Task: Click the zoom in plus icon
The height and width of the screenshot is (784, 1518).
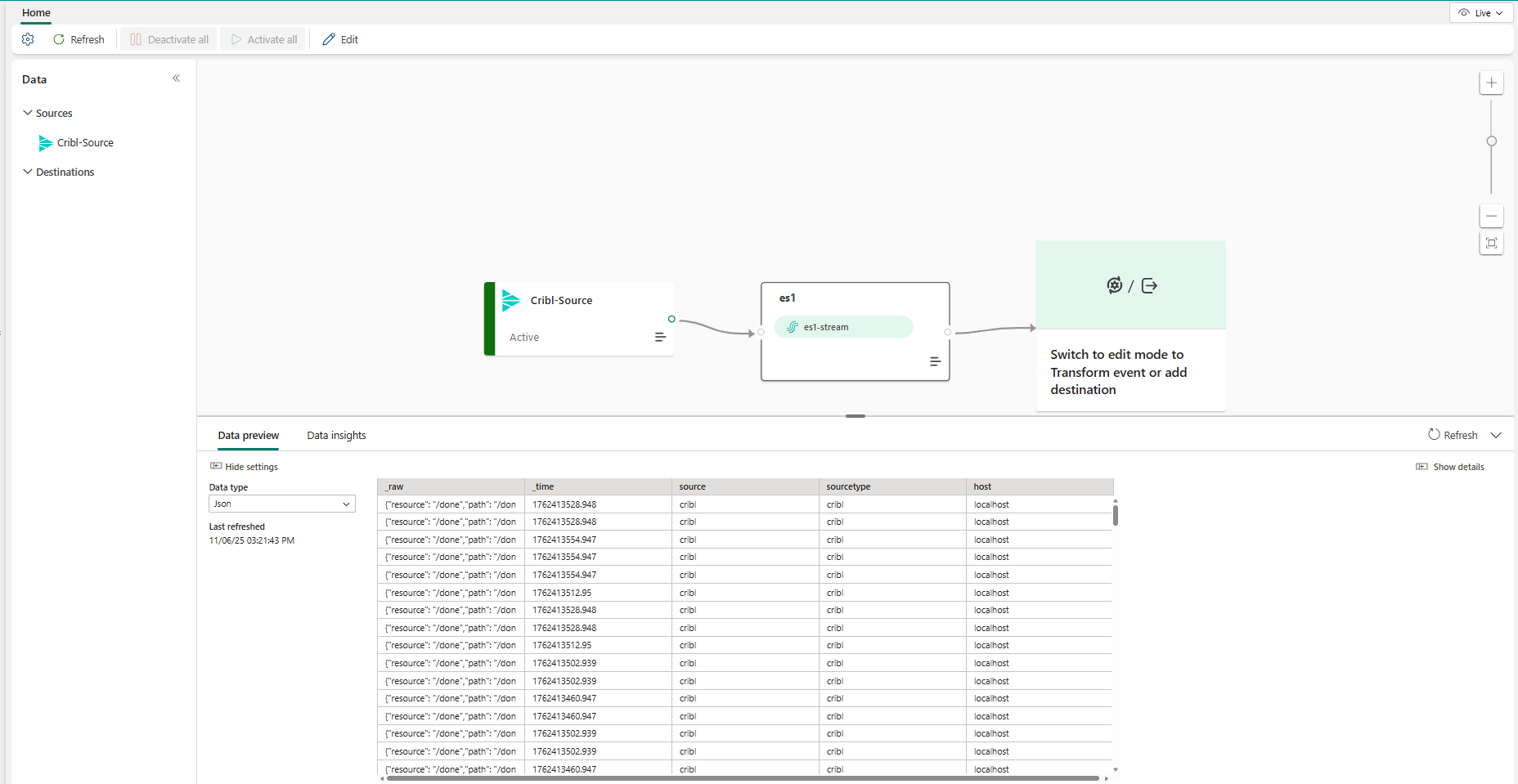Action: 1491,83
